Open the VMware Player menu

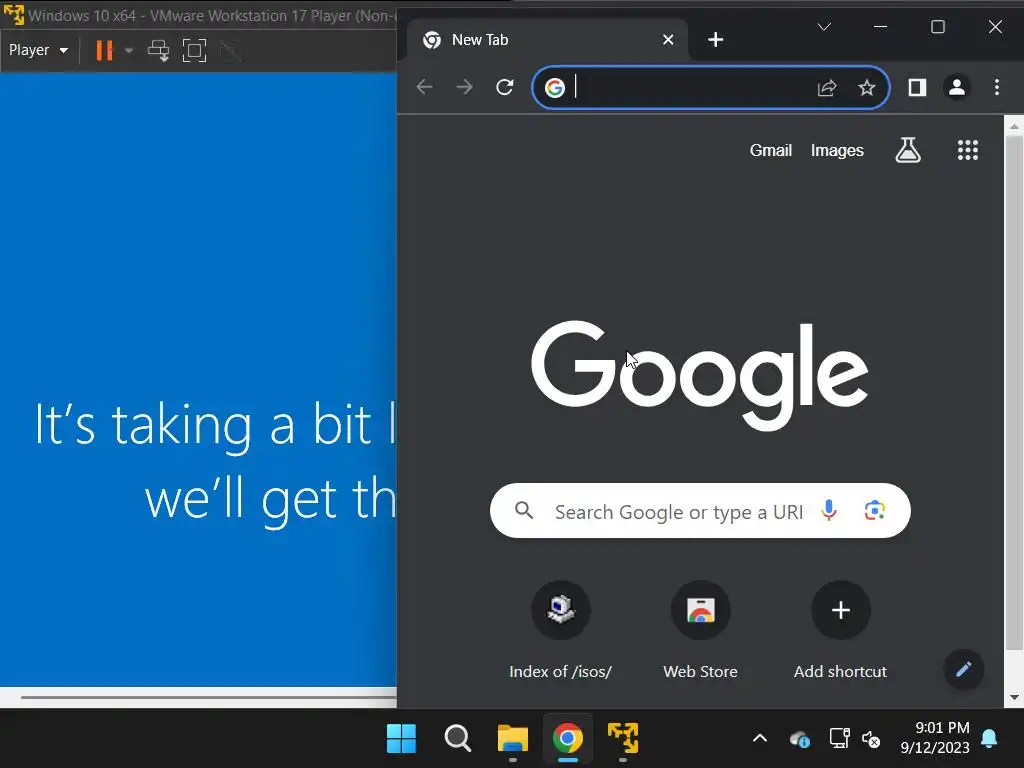[39, 50]
